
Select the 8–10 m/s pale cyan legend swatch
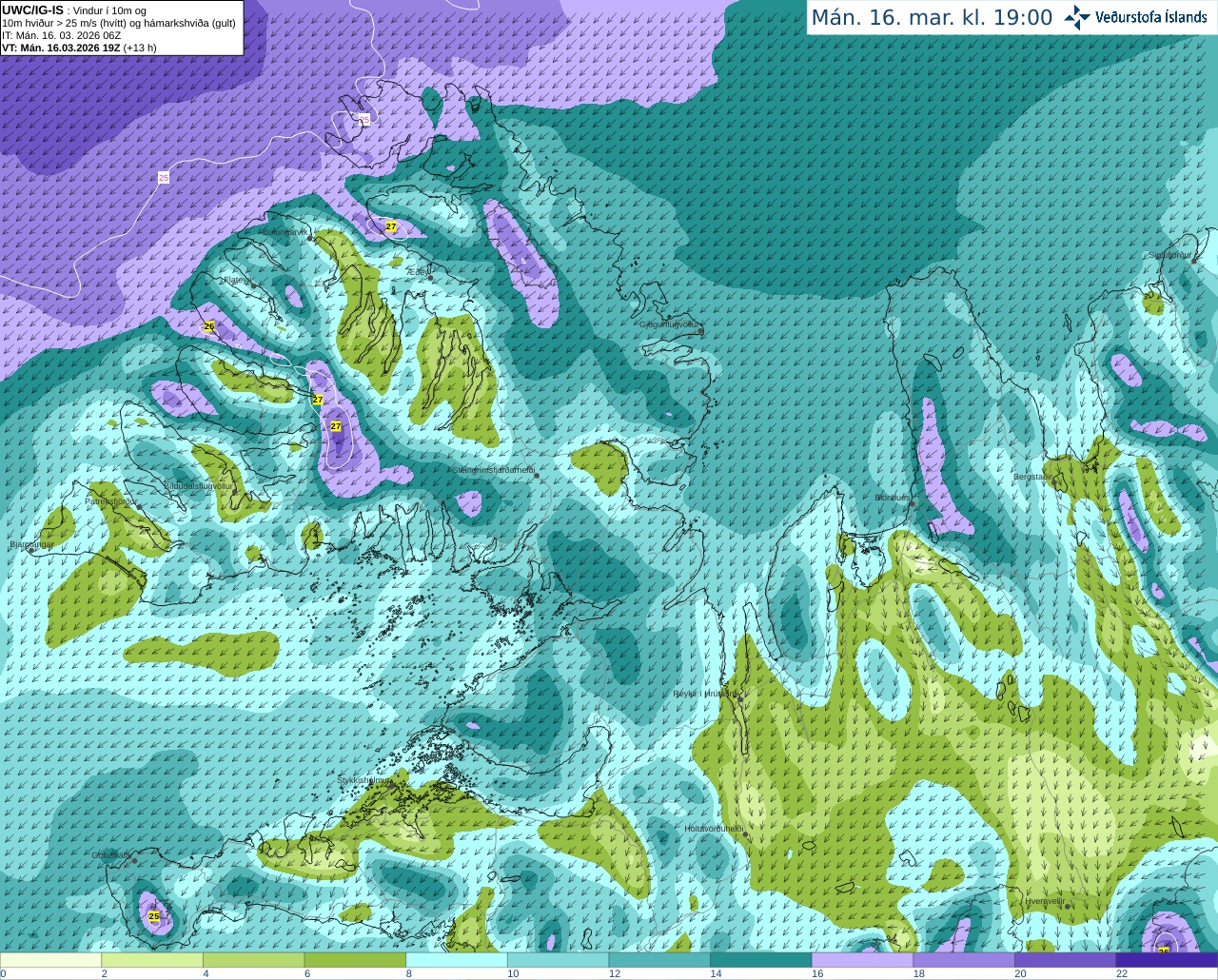[x=457, y=960]
